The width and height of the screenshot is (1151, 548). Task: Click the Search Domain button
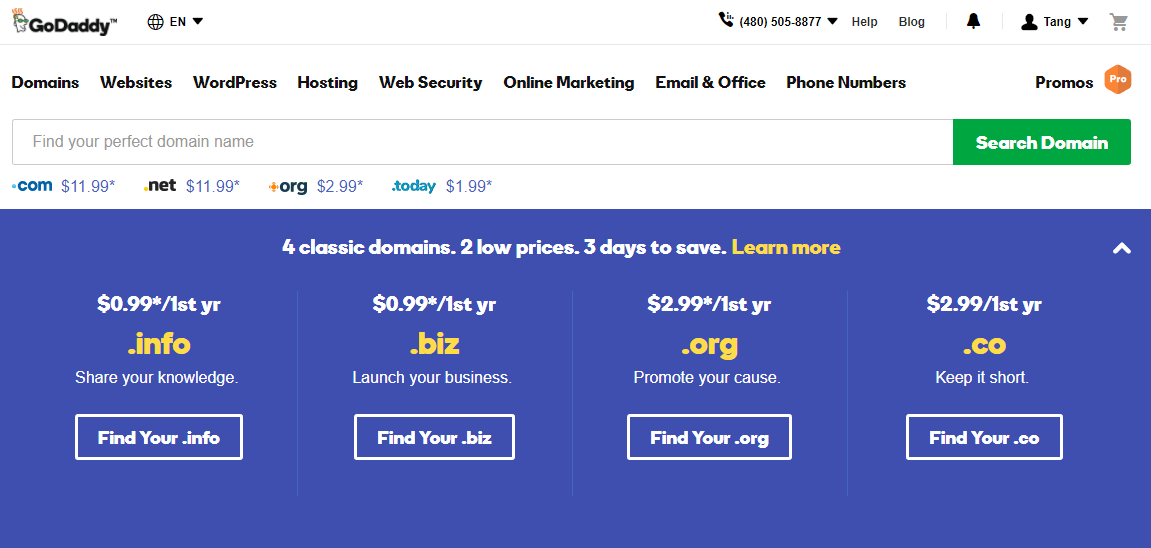pos(1041,142)
